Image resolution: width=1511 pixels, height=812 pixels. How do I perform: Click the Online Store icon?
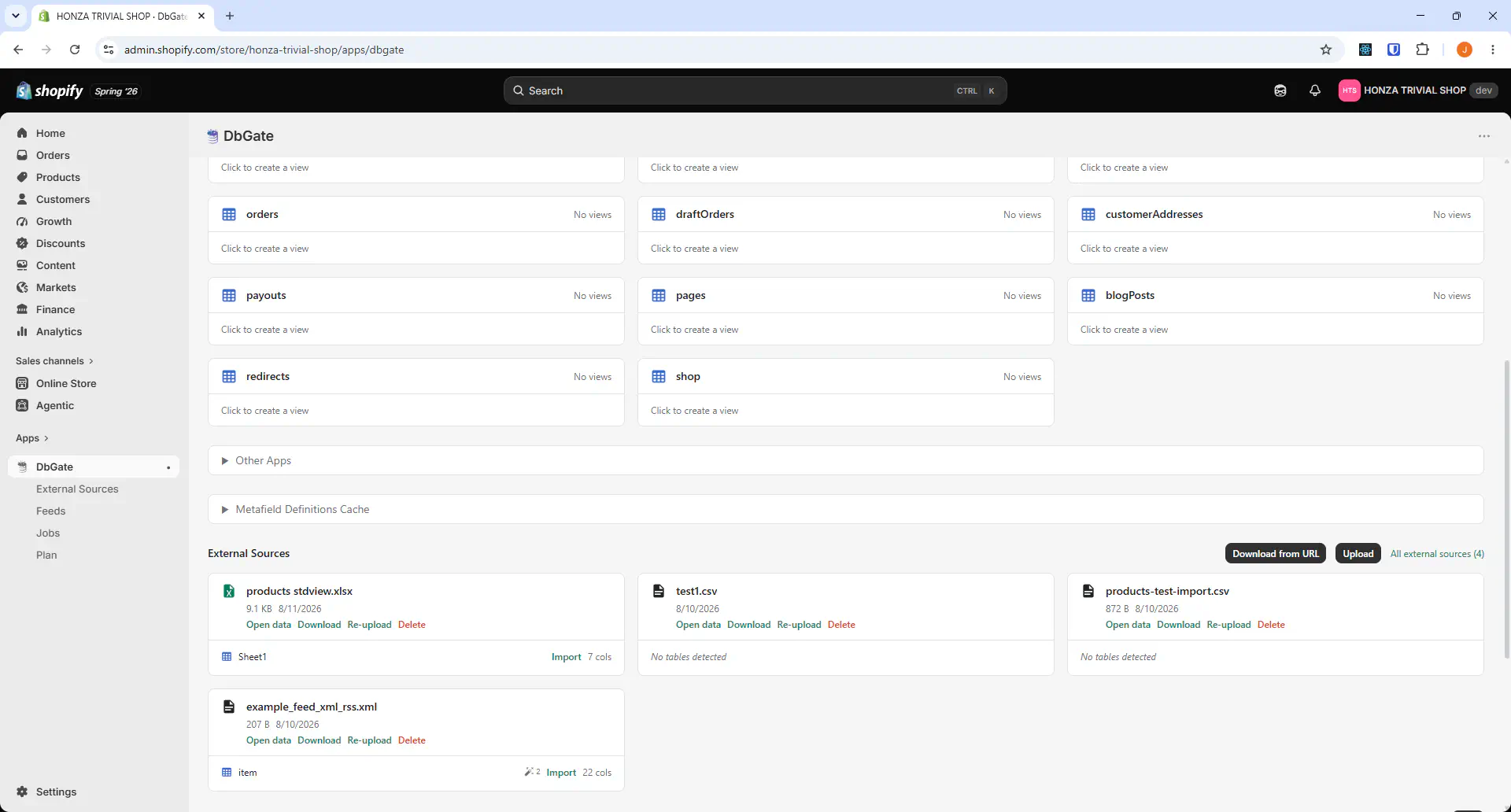[x=22, y=383]
